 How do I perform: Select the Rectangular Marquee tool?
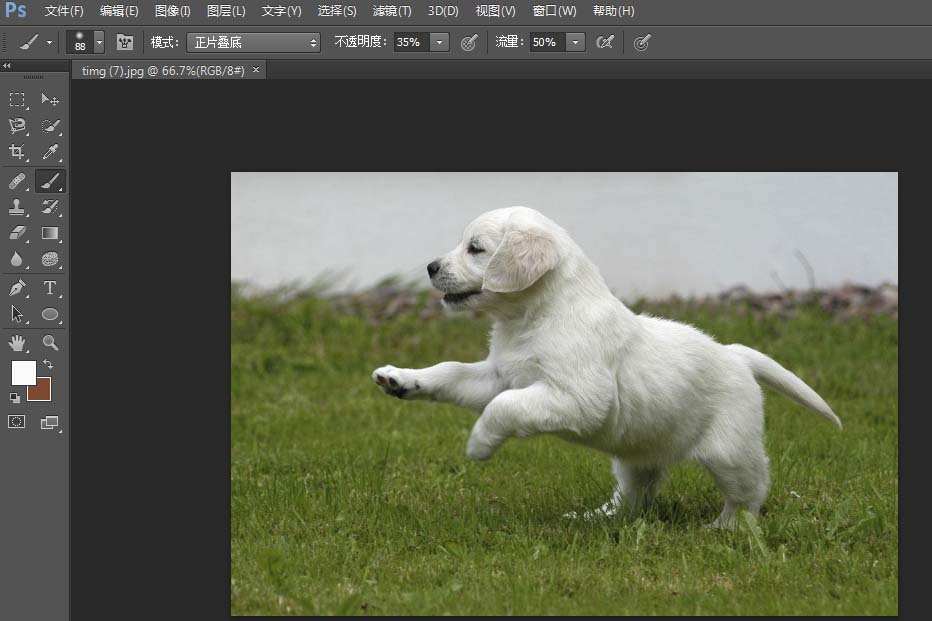tap(16, 100)
